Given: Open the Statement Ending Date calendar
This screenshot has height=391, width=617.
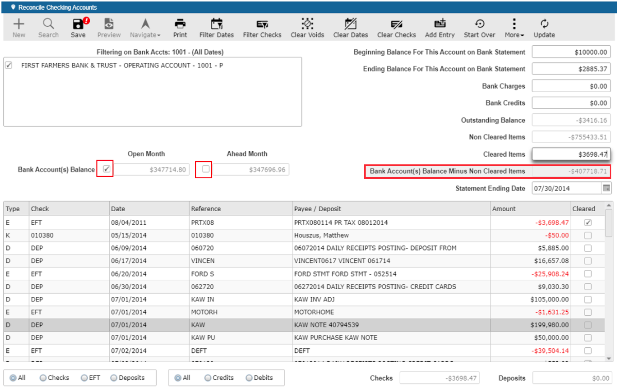Looking at the screenshot, I should coord(606,188).
